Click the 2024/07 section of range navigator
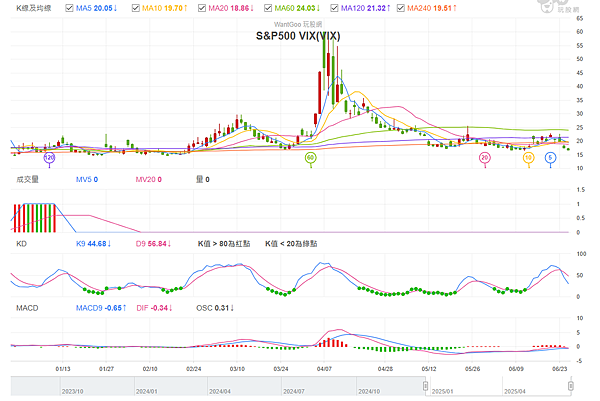The image size is (600, 401). pos(319,386)
